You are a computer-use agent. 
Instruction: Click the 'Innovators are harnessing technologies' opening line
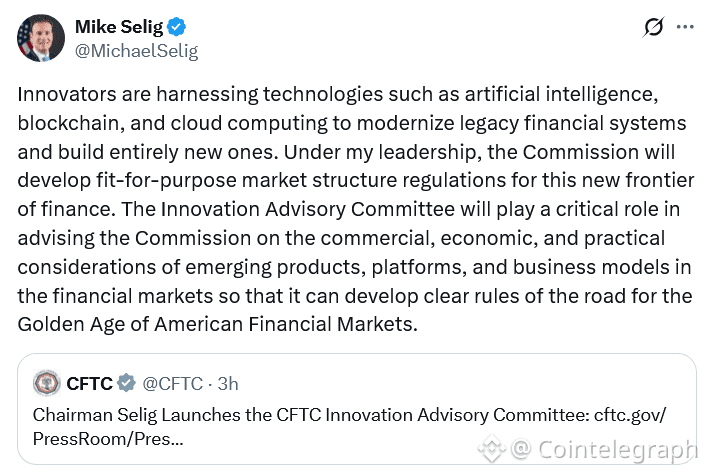click(168, 97)
